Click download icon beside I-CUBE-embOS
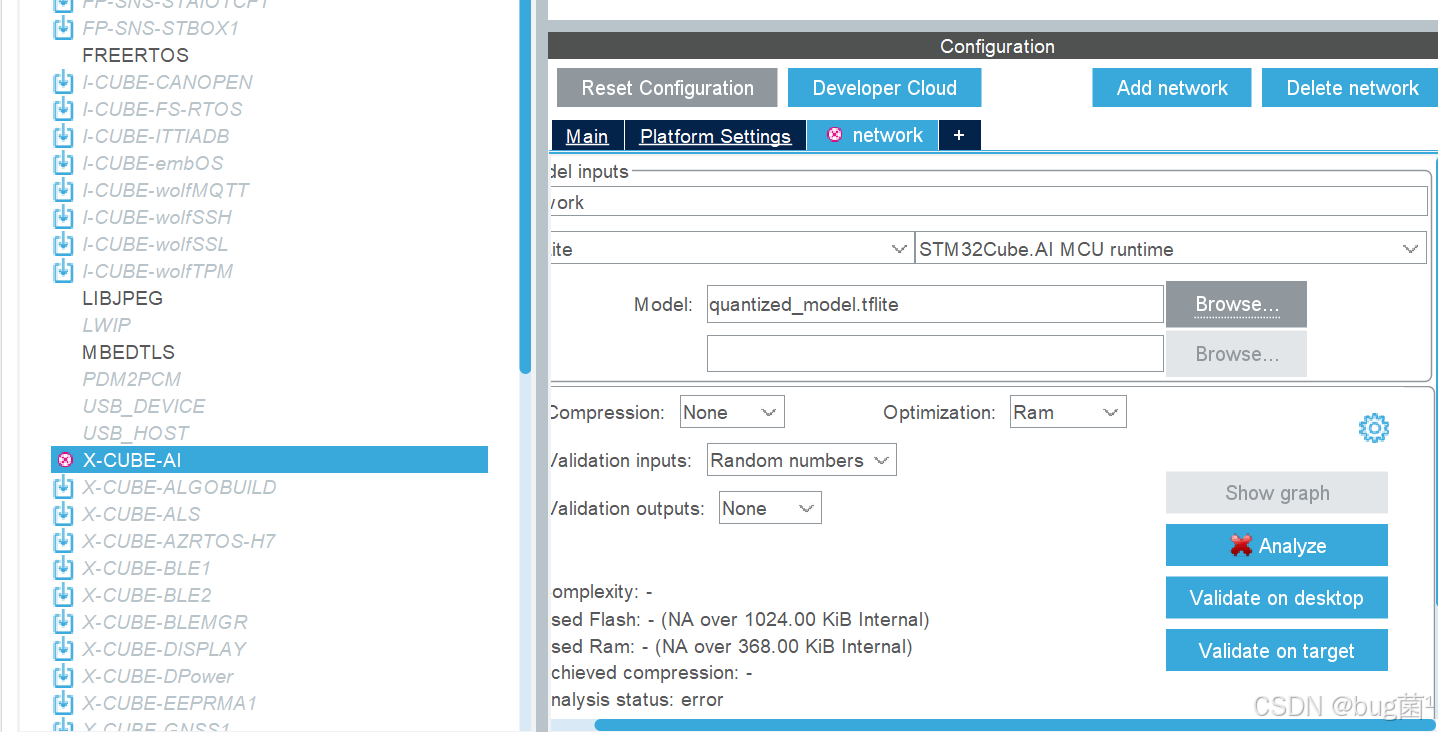This screenshot has width=1438, height=732. [x=63, y=163]
